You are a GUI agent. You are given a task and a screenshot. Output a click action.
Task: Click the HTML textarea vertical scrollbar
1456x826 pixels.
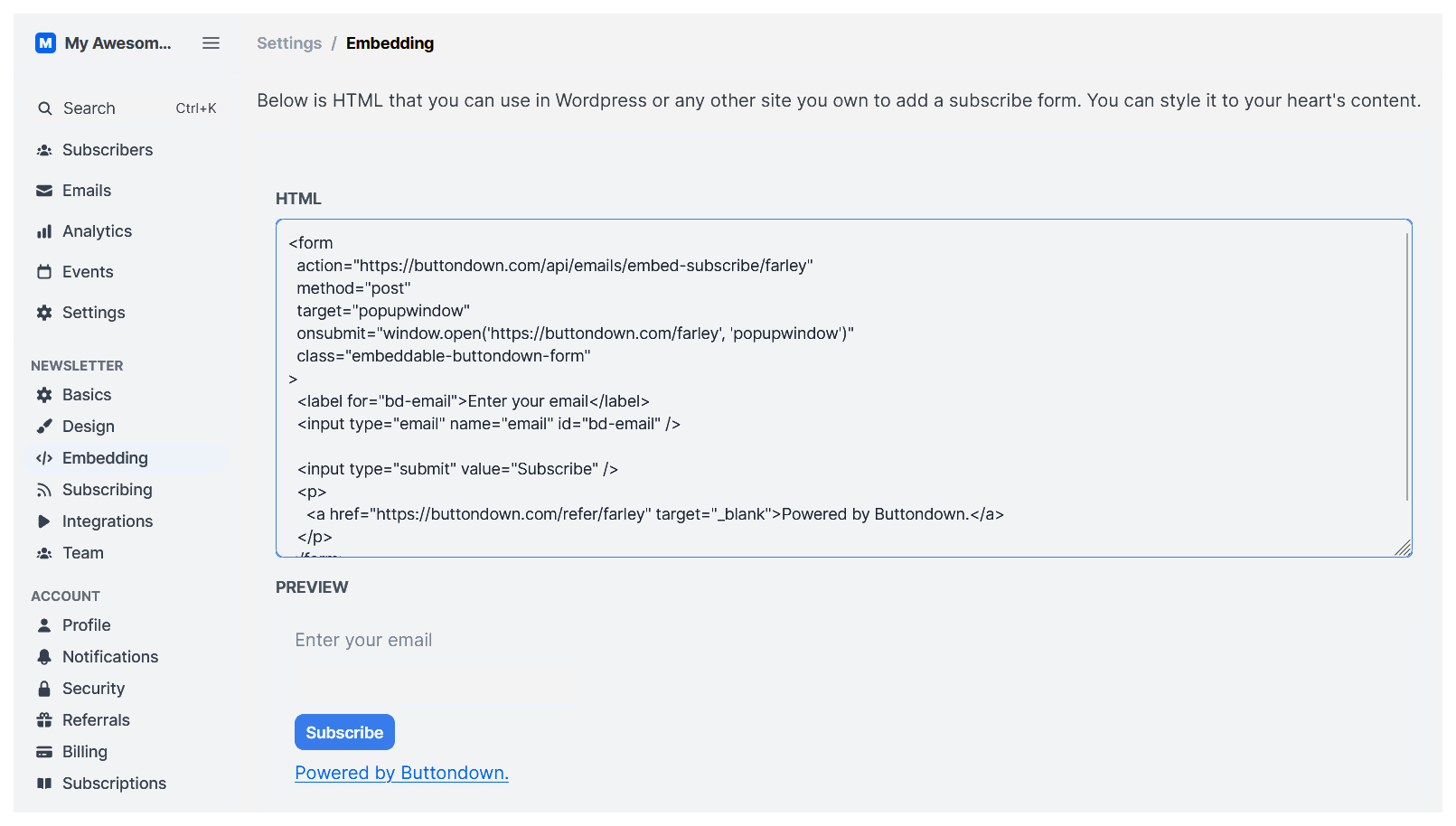point(1407,366)
